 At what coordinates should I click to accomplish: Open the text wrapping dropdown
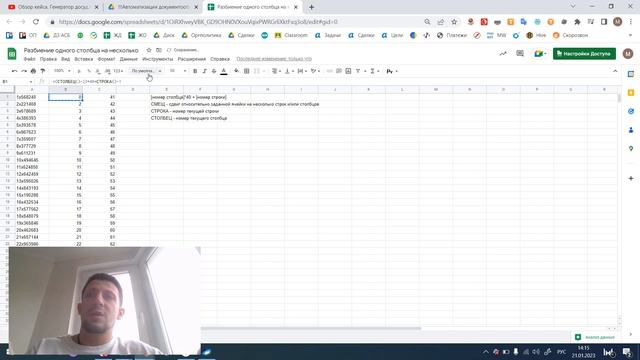click(x=302, y=71)
